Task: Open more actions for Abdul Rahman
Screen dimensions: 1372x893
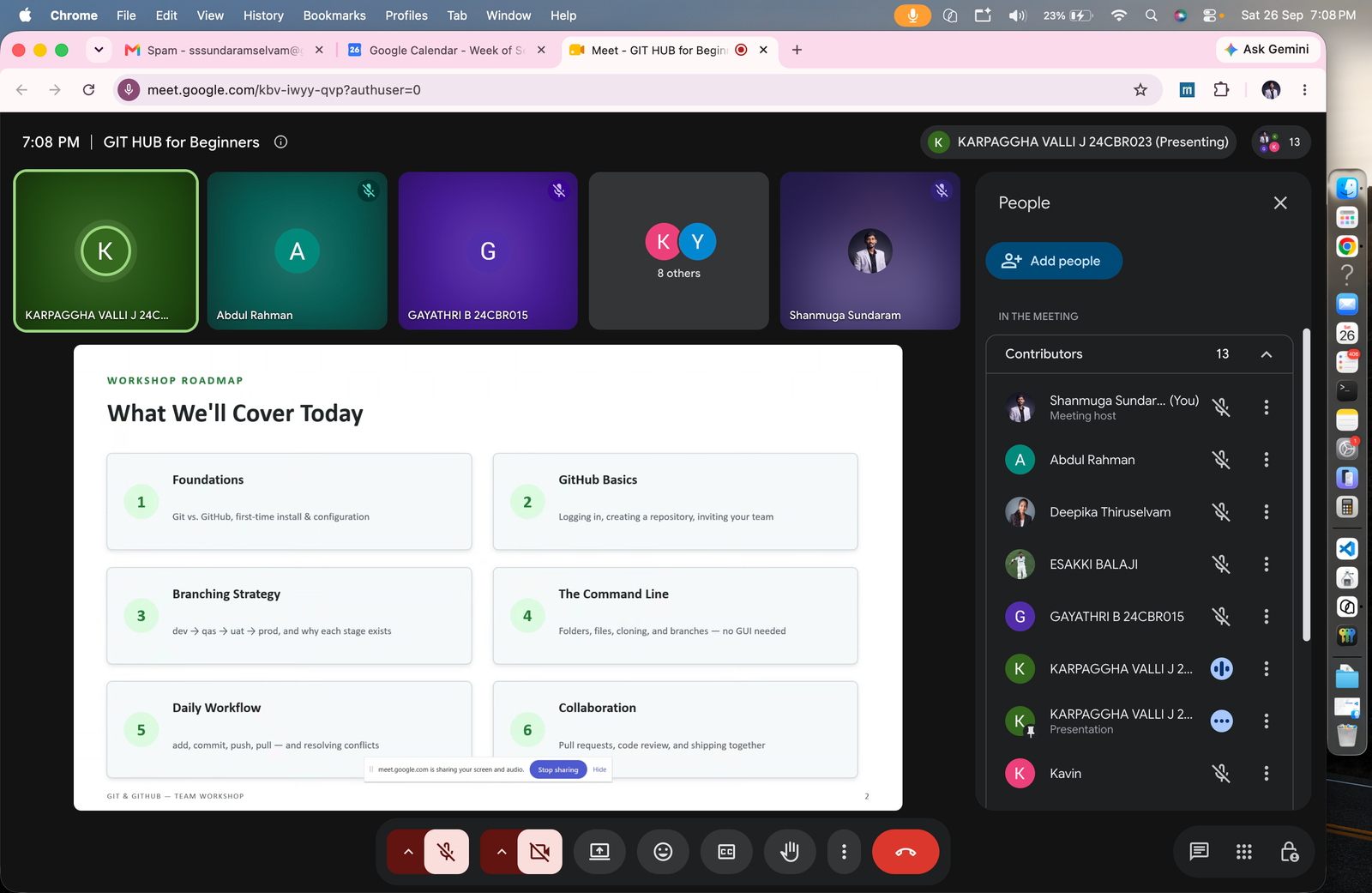Action: point(1267,460)
